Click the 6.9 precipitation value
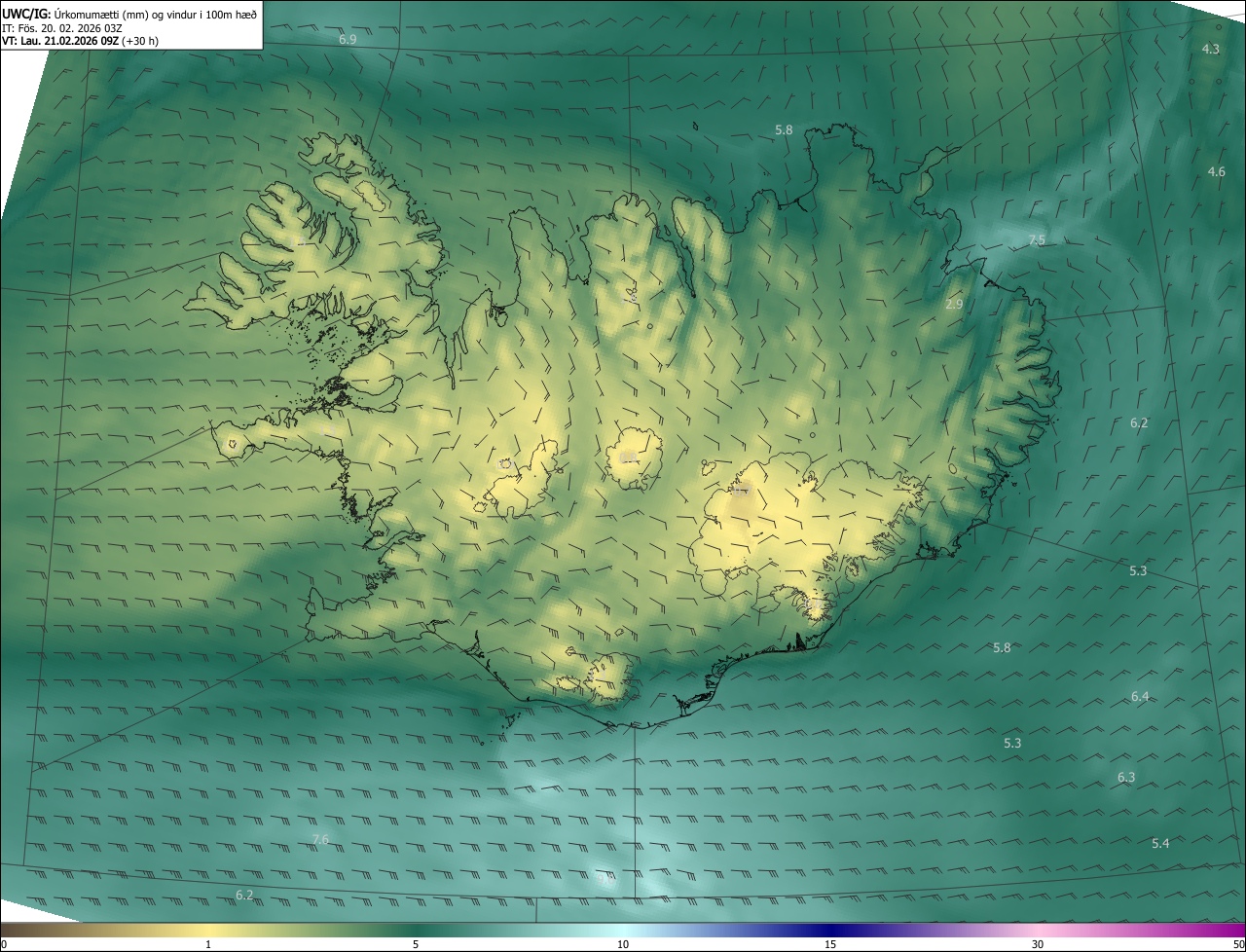Viewport: 1246px width, 952px height. 348,39
